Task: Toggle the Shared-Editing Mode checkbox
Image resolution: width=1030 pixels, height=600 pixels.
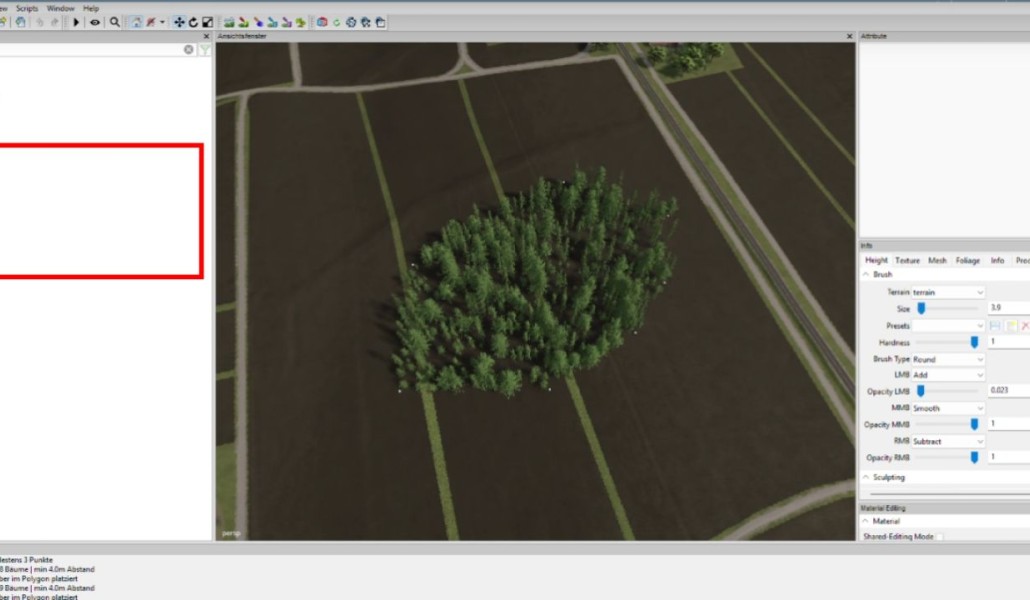Action: coord(939,537)
